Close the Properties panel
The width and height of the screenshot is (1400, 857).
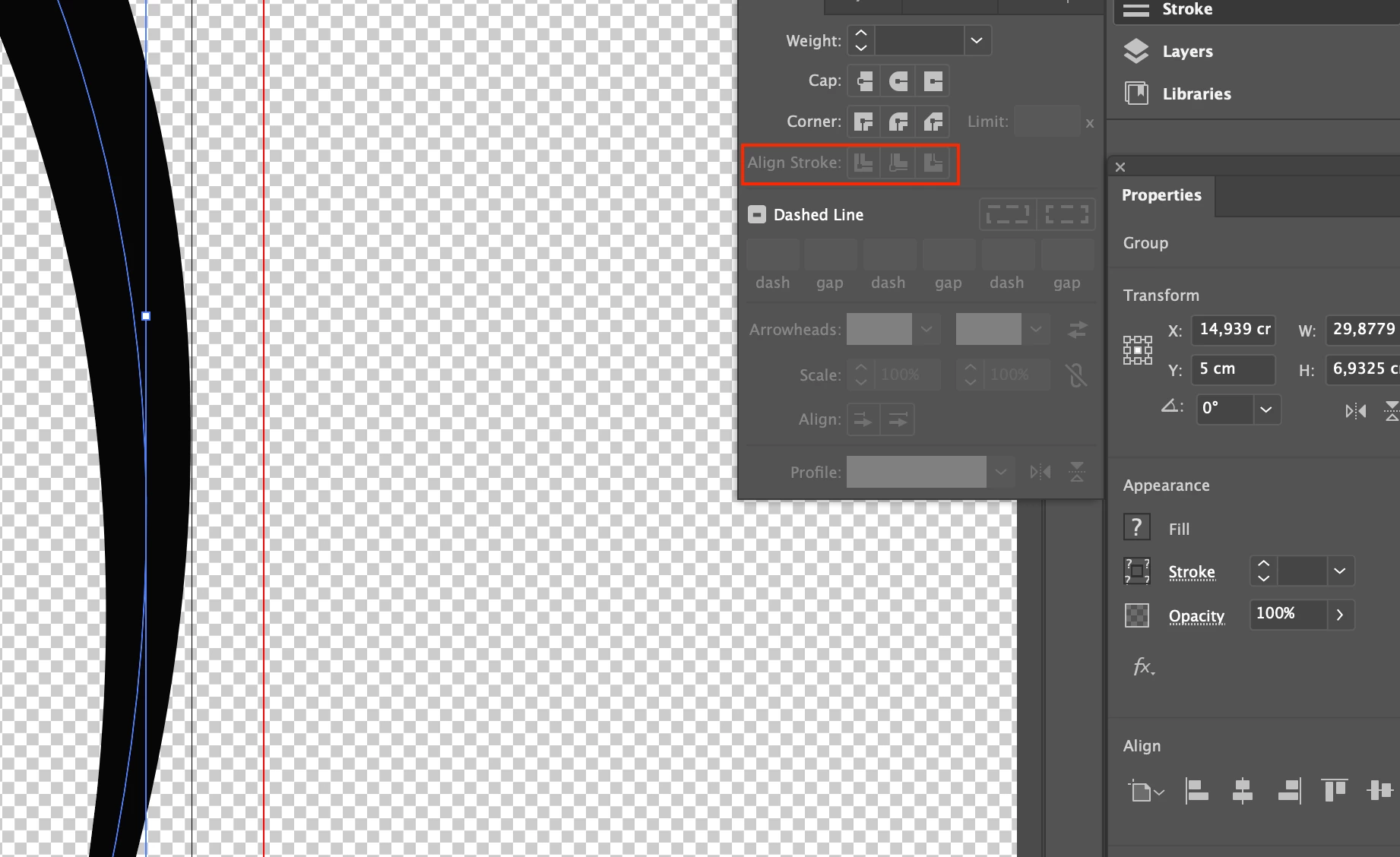(x=1120, y=167)
